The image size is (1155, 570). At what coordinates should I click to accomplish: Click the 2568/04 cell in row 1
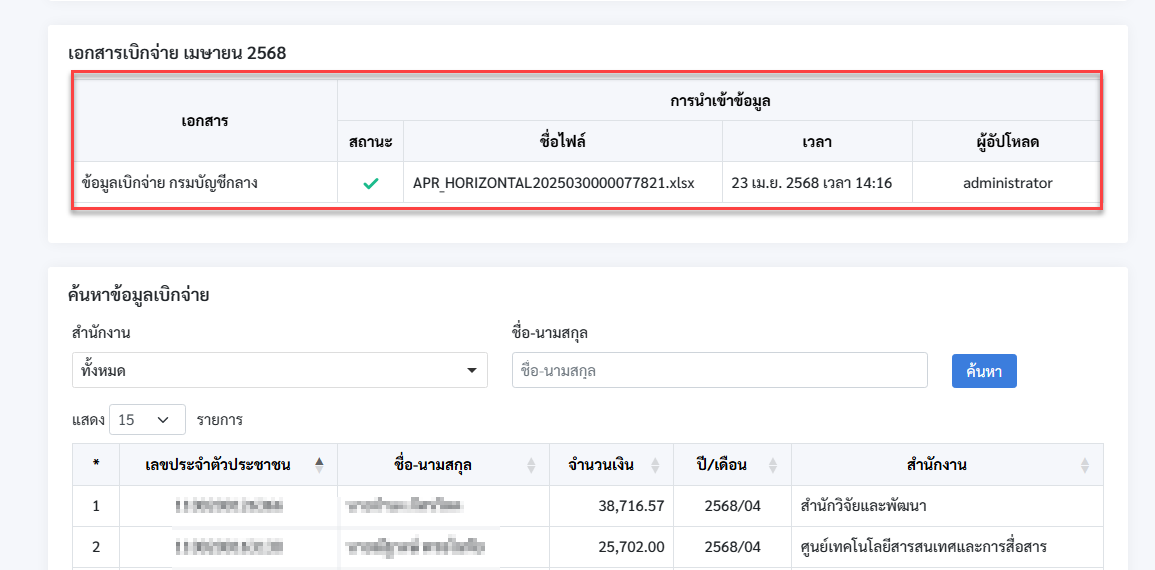pyautogui.click(x=732, y=507)
